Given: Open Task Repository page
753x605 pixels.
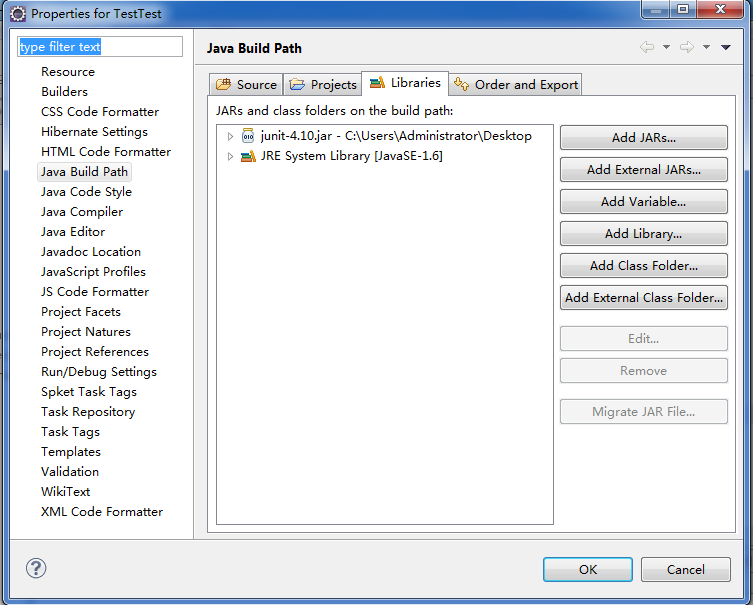Looking at the screenshot, I should click(88, 412).
